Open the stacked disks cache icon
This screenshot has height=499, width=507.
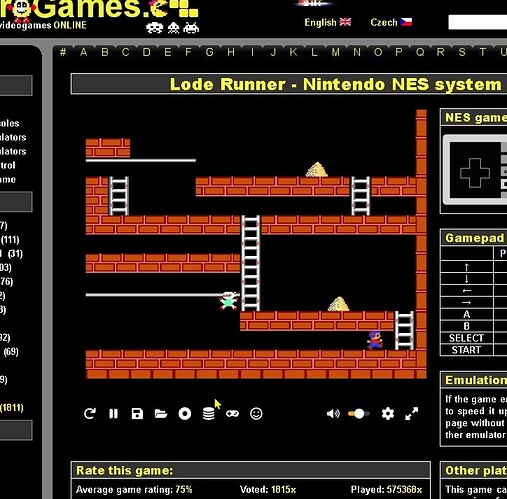209,414
